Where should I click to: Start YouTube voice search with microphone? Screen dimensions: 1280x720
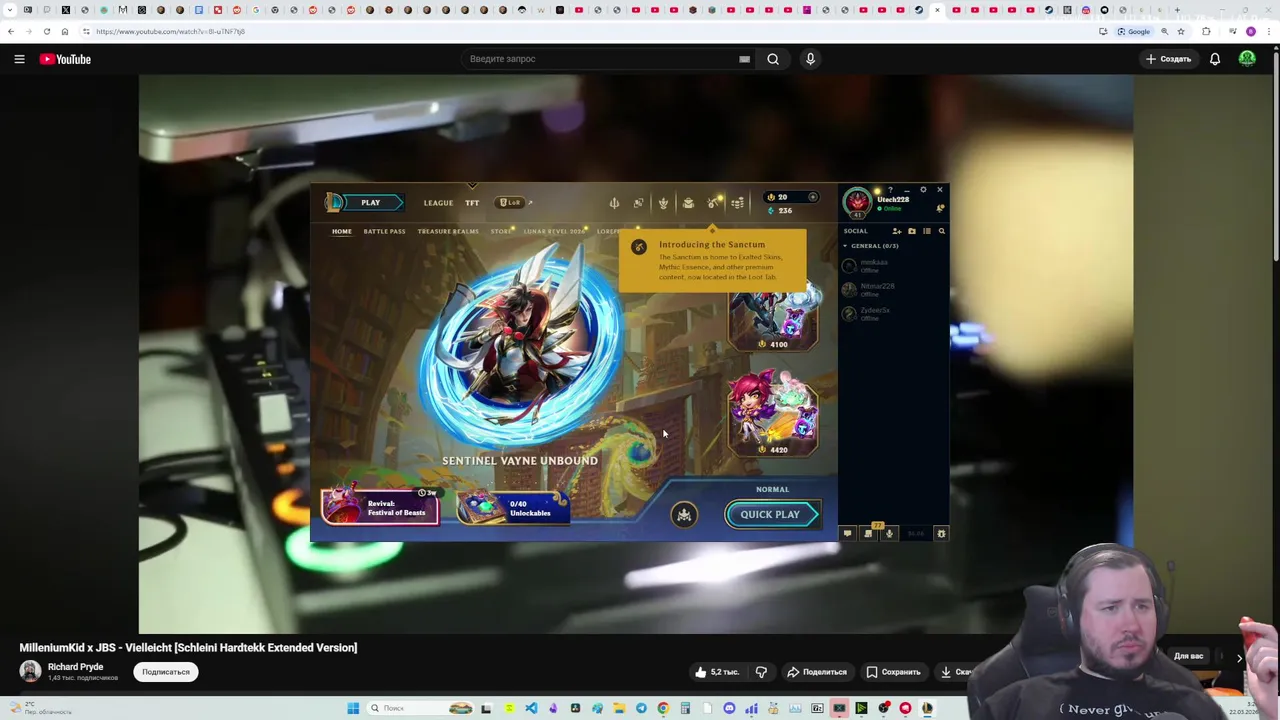[x=810, y=59]
